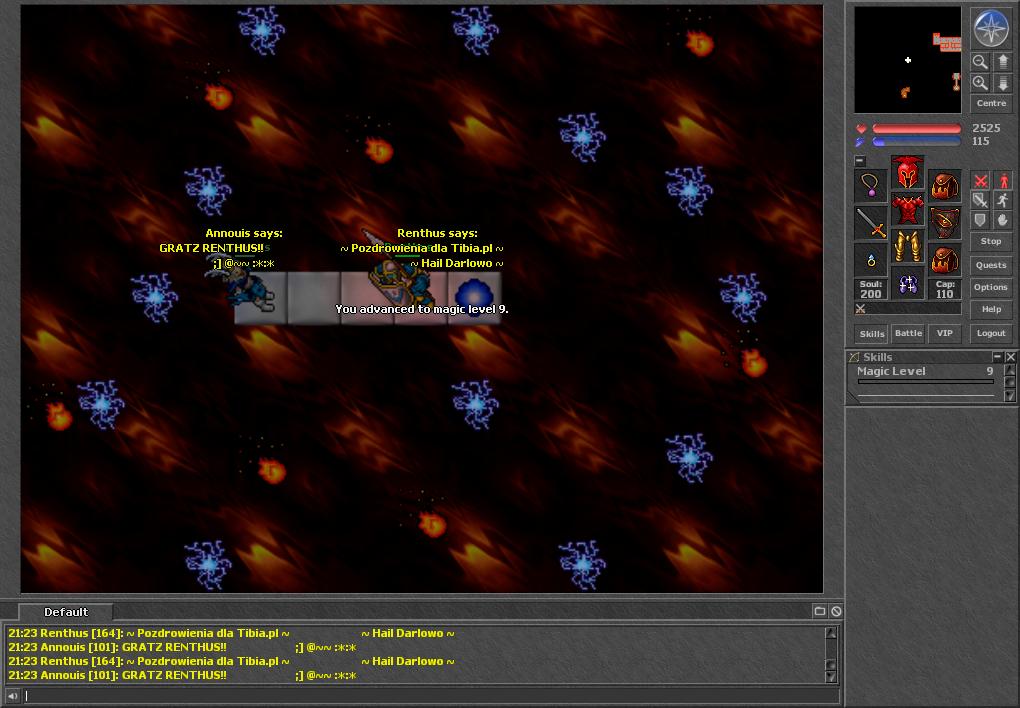The height and width of the screenshot is (708, 1020).
Task: Click the red health bar
Action: pos(917,128)
